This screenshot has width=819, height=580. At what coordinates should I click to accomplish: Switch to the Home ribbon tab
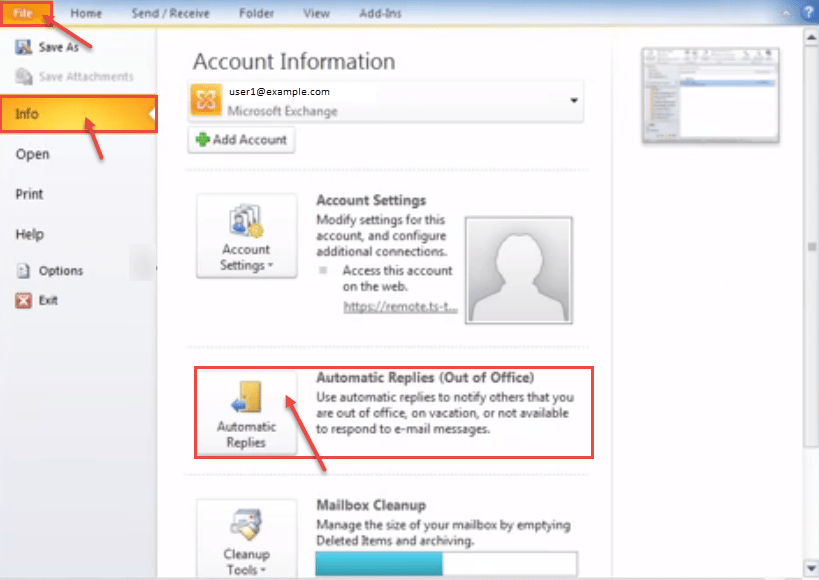coord(86,13)
